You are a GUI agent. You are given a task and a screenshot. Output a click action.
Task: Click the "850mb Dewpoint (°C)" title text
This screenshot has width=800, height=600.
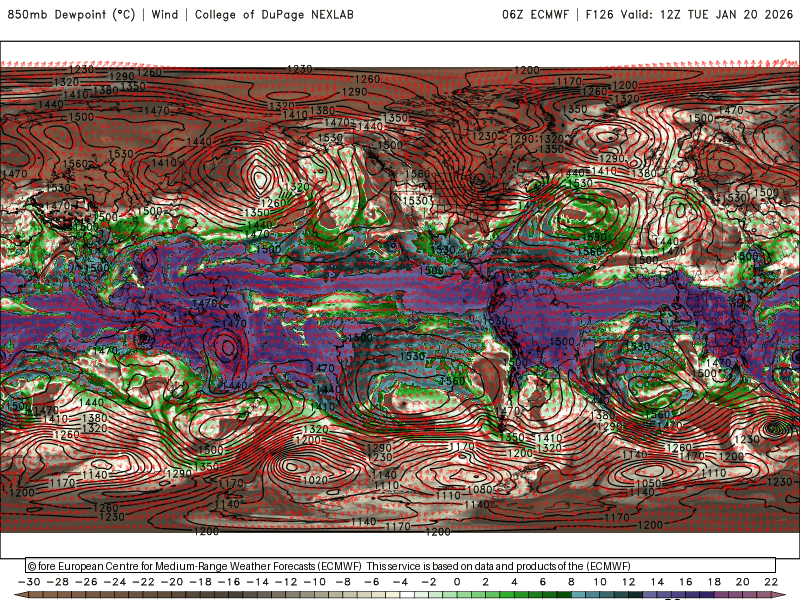pos(71,14)
